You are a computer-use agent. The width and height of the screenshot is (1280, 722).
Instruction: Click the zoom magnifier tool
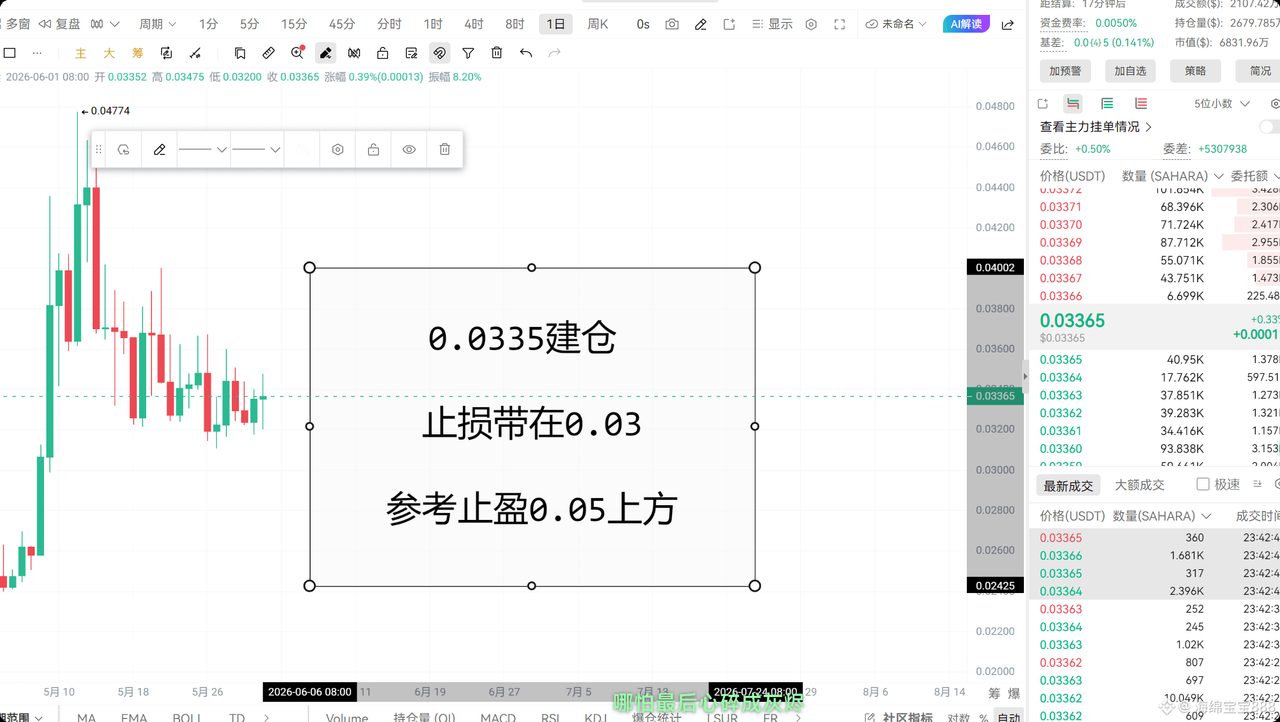pyautogui.click(x=297, y=53)
